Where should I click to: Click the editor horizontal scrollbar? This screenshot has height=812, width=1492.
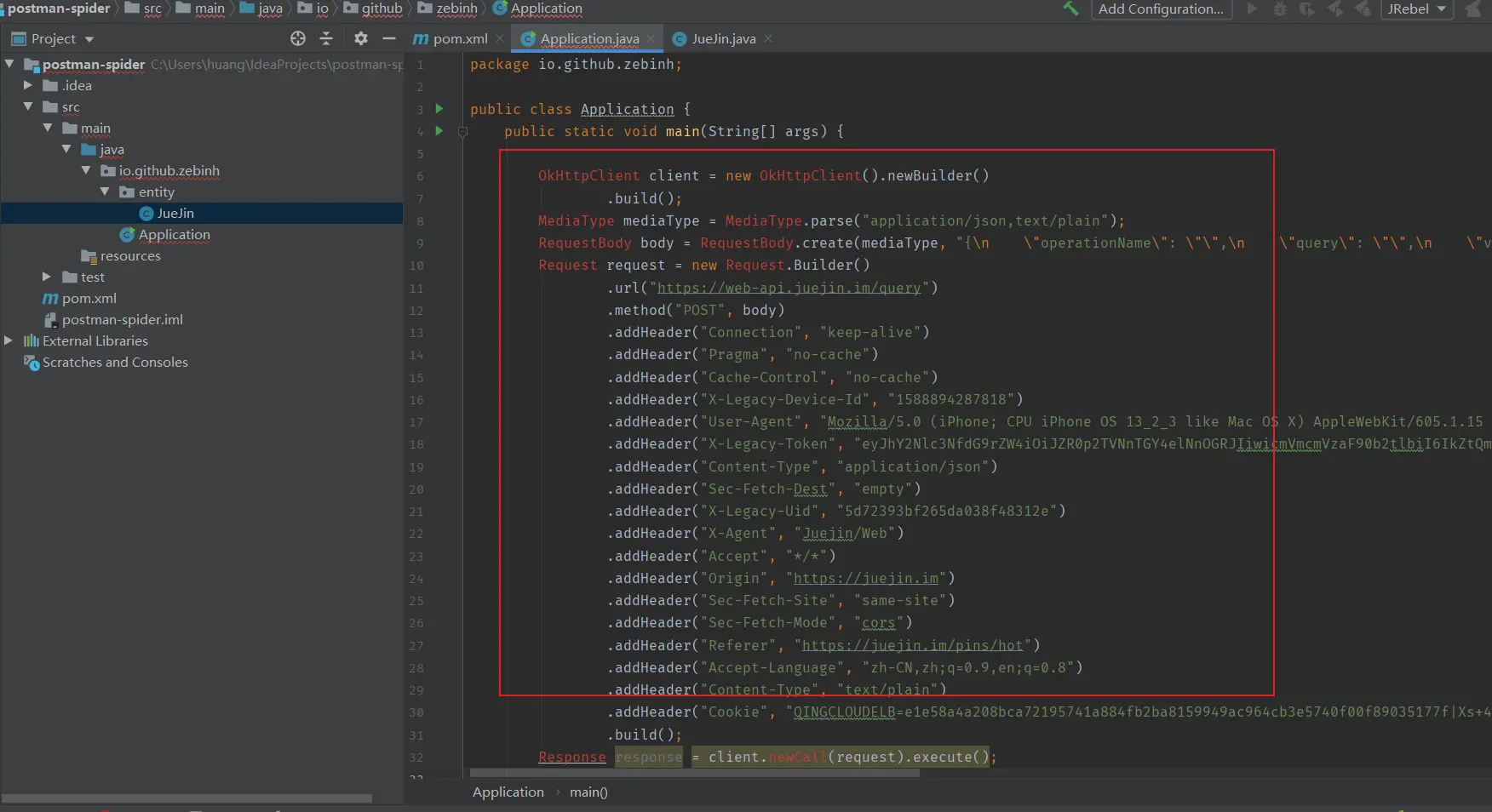click(x=695, y=773)
